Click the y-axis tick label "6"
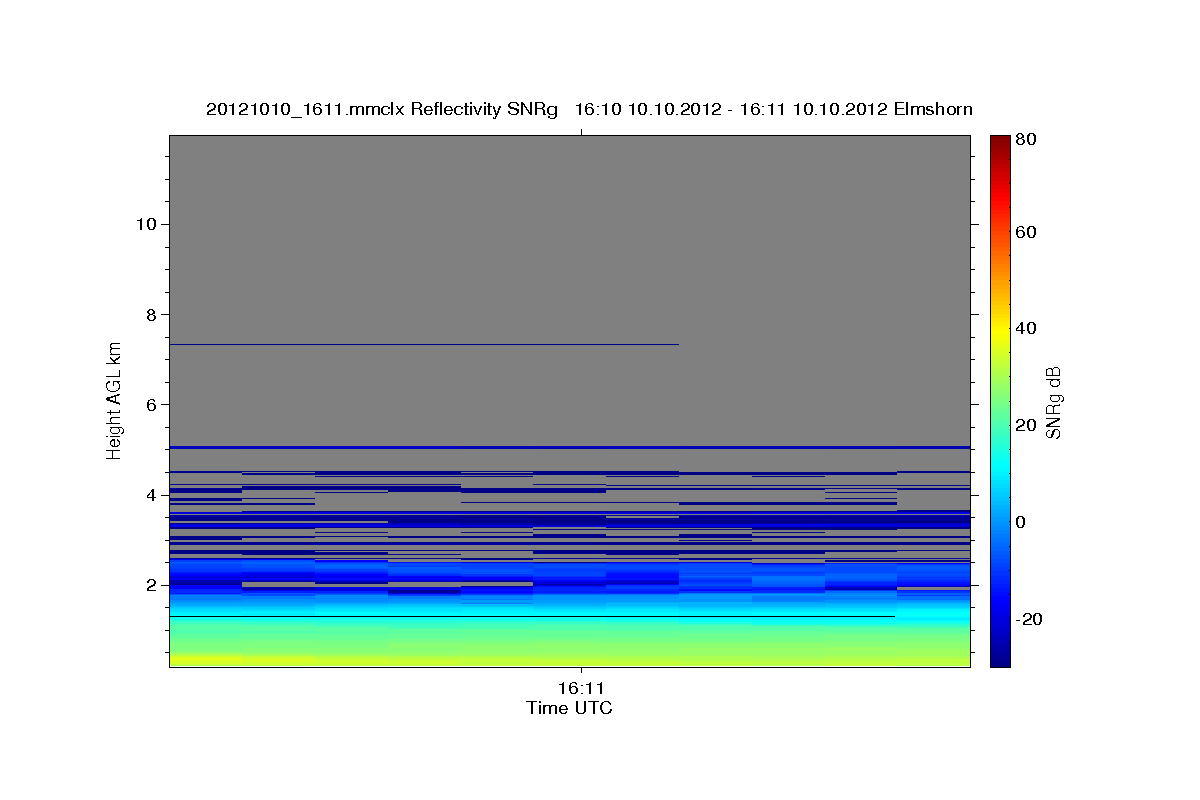This screenshot has height=800, width=1200. click(149, 404)
